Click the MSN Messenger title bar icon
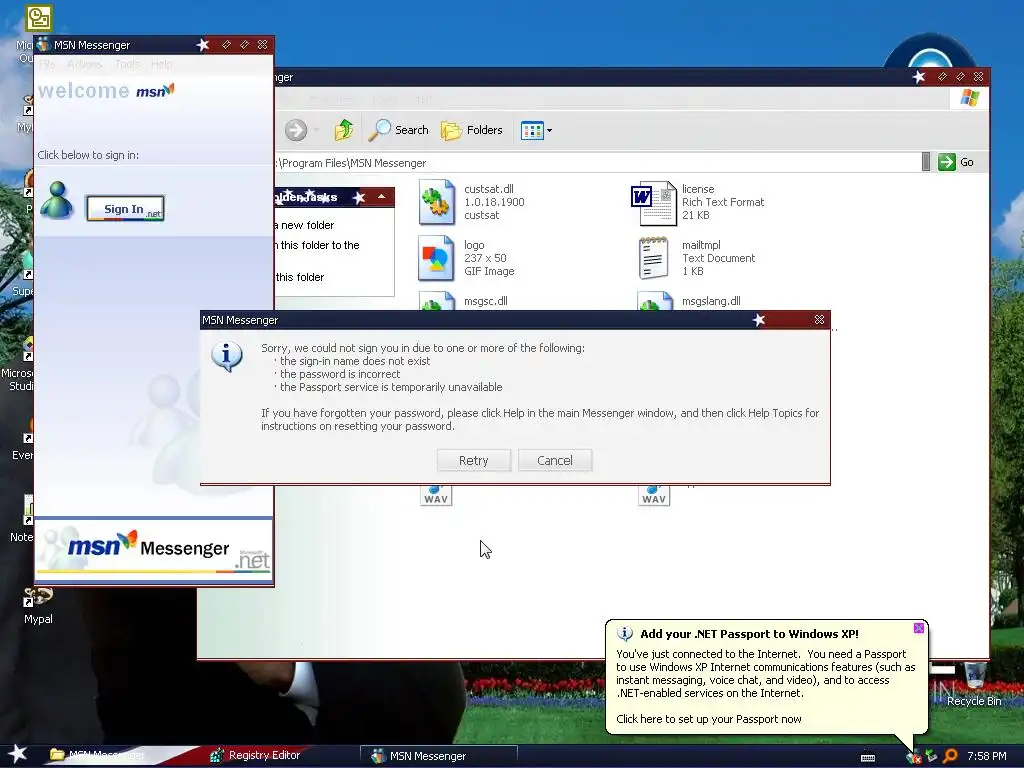This screenshot has width=1024, height=768. tap(44, 44)
